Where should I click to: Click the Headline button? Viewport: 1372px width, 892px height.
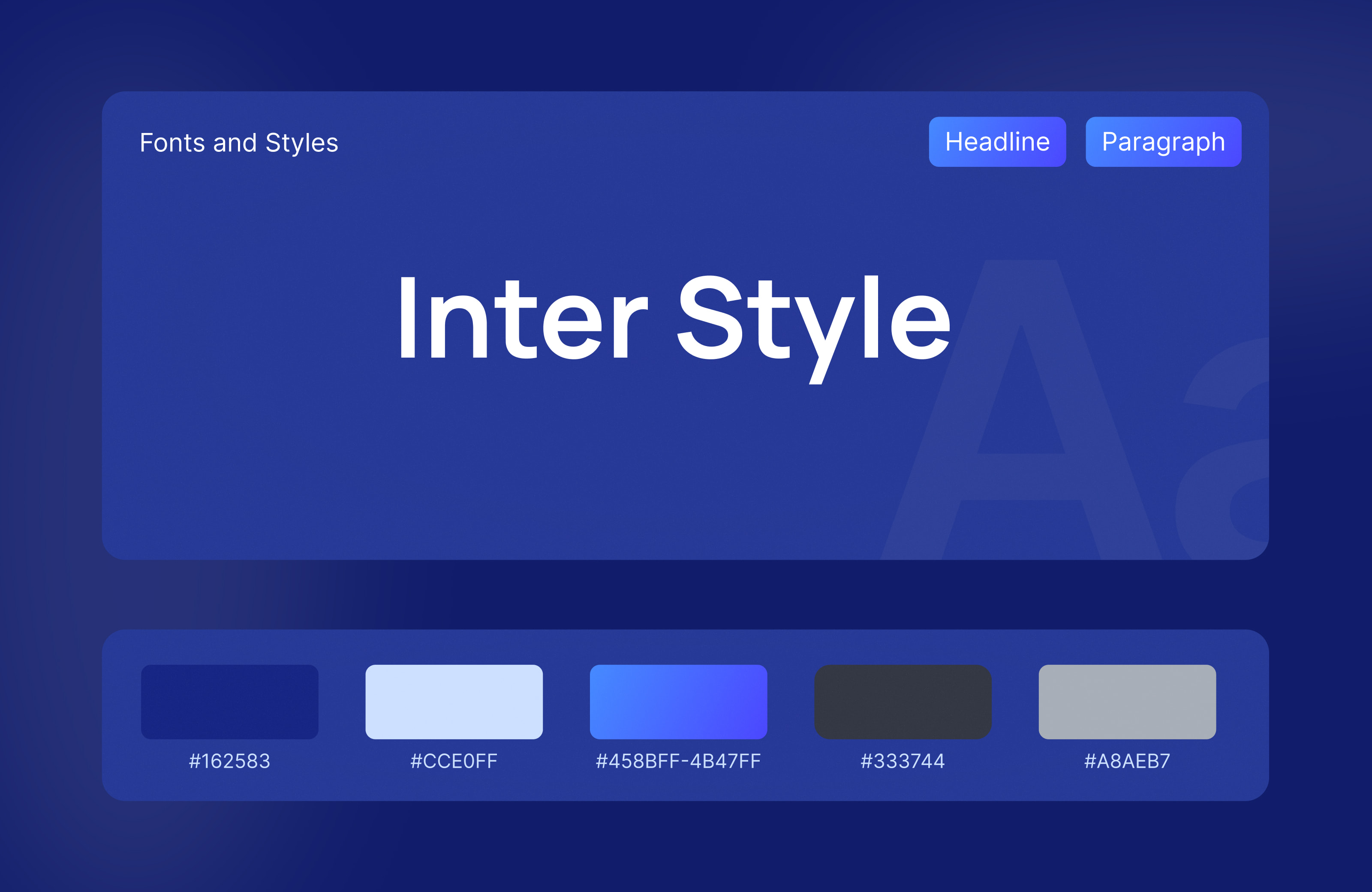pyautogui.click(x=997, y=142)
